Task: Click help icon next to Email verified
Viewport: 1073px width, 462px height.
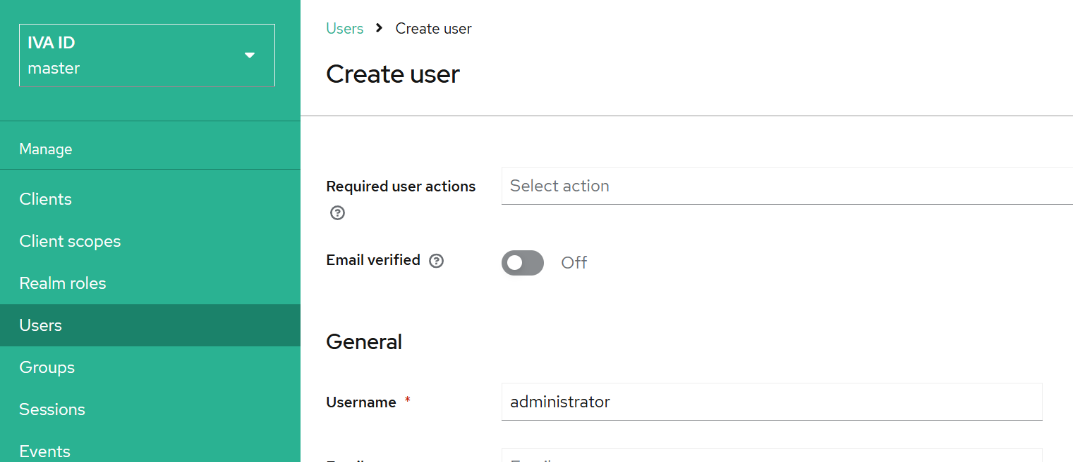Action: tap(436, 261)
